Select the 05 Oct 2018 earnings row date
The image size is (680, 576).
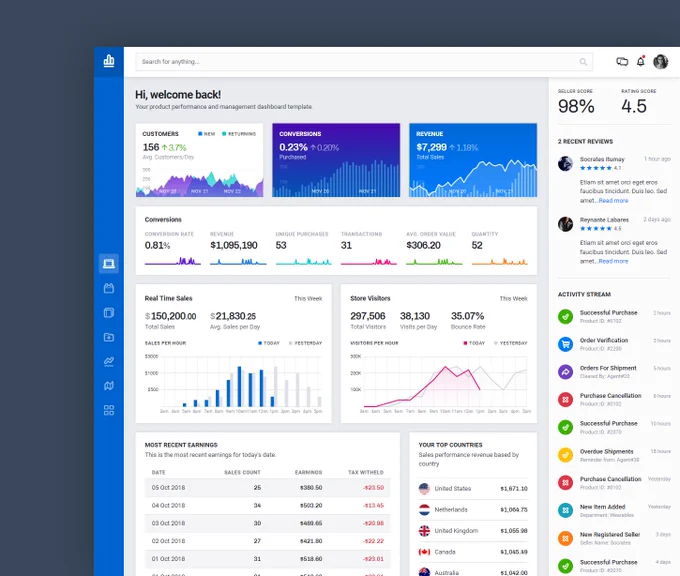click(x=168, y=488)
